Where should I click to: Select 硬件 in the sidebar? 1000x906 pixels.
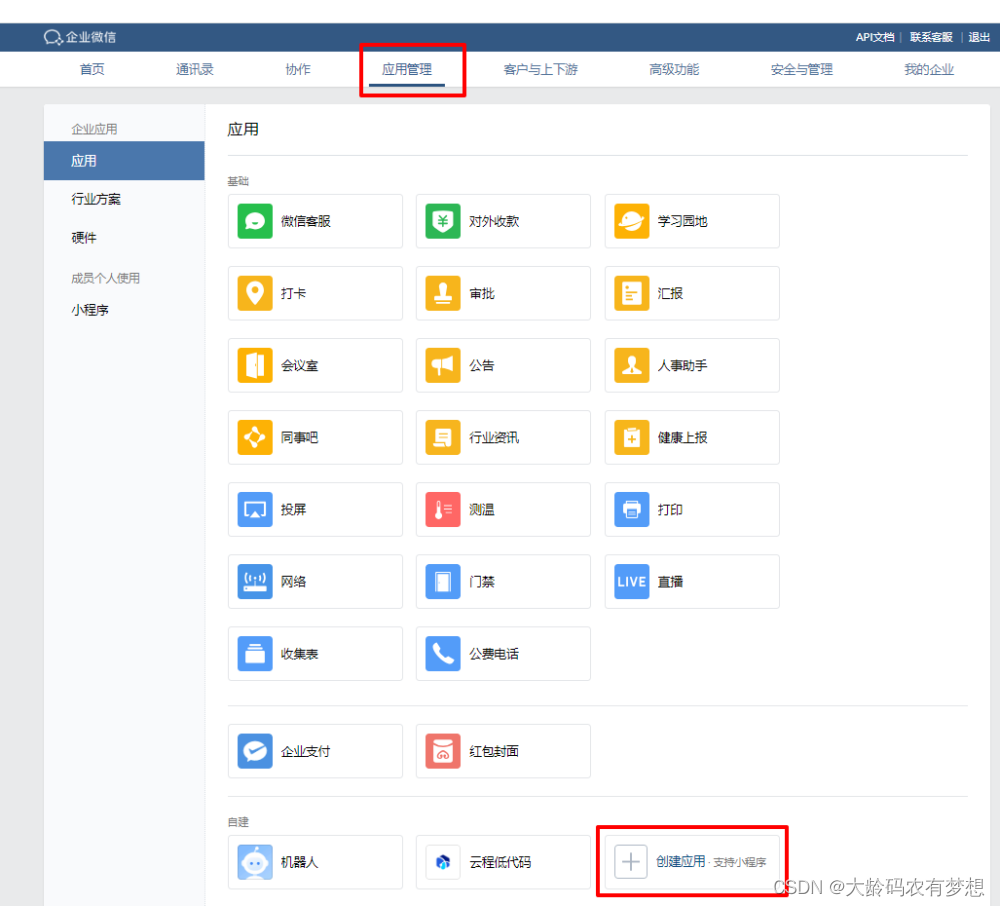coord(84,238)
